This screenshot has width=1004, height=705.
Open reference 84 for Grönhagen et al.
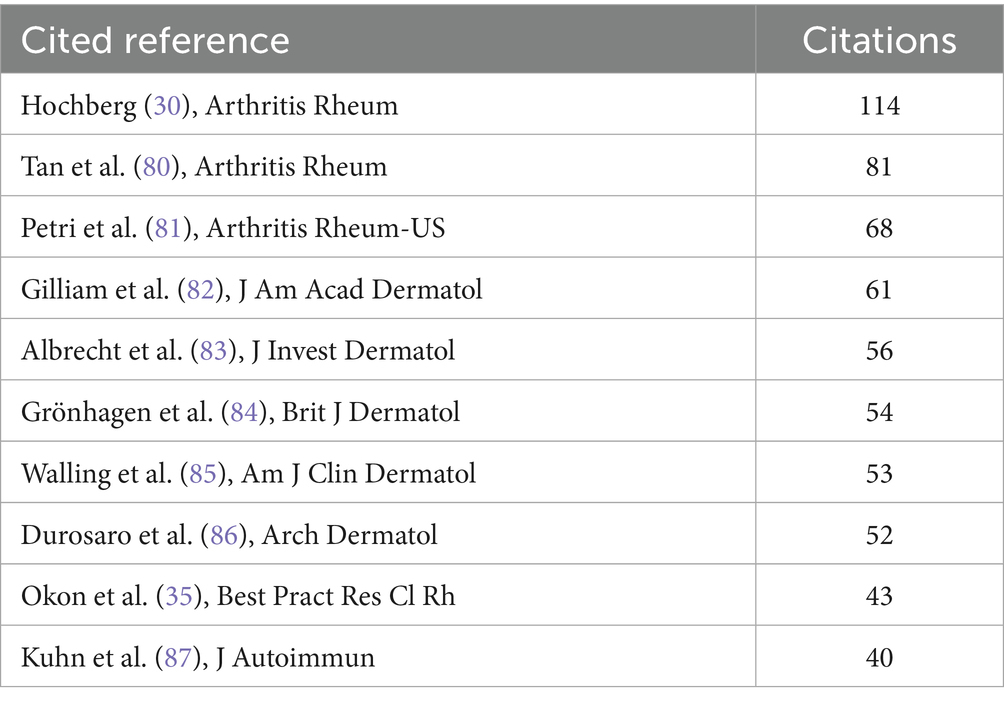(x=244, y=412)
